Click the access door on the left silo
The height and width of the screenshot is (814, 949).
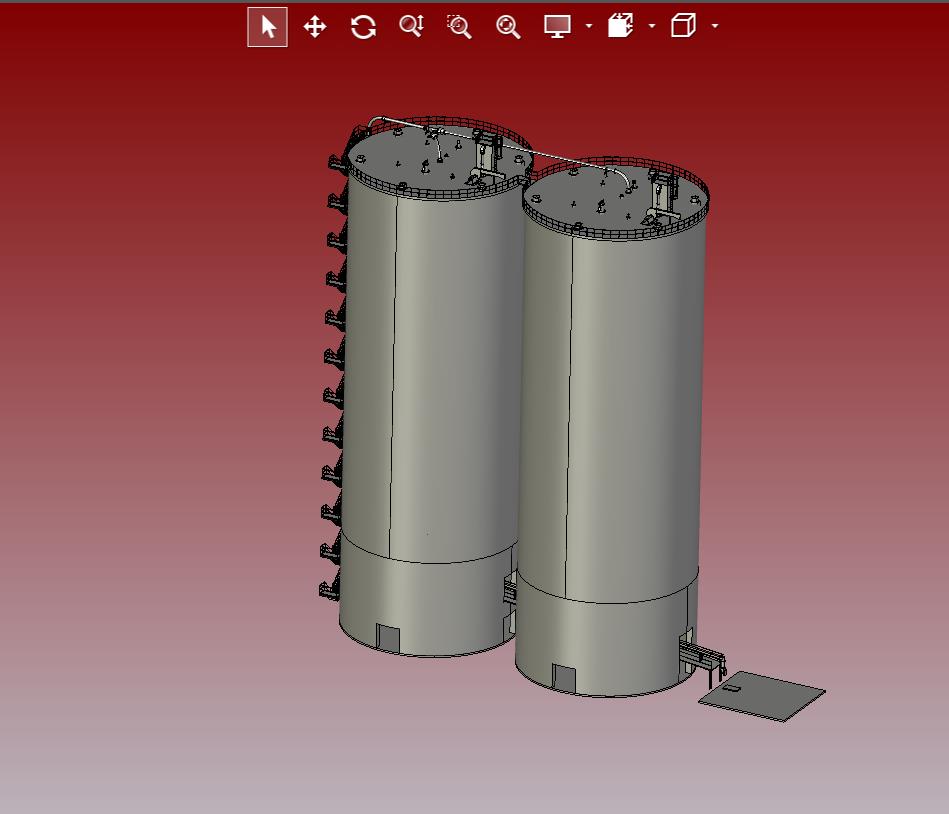pos(387,637)
